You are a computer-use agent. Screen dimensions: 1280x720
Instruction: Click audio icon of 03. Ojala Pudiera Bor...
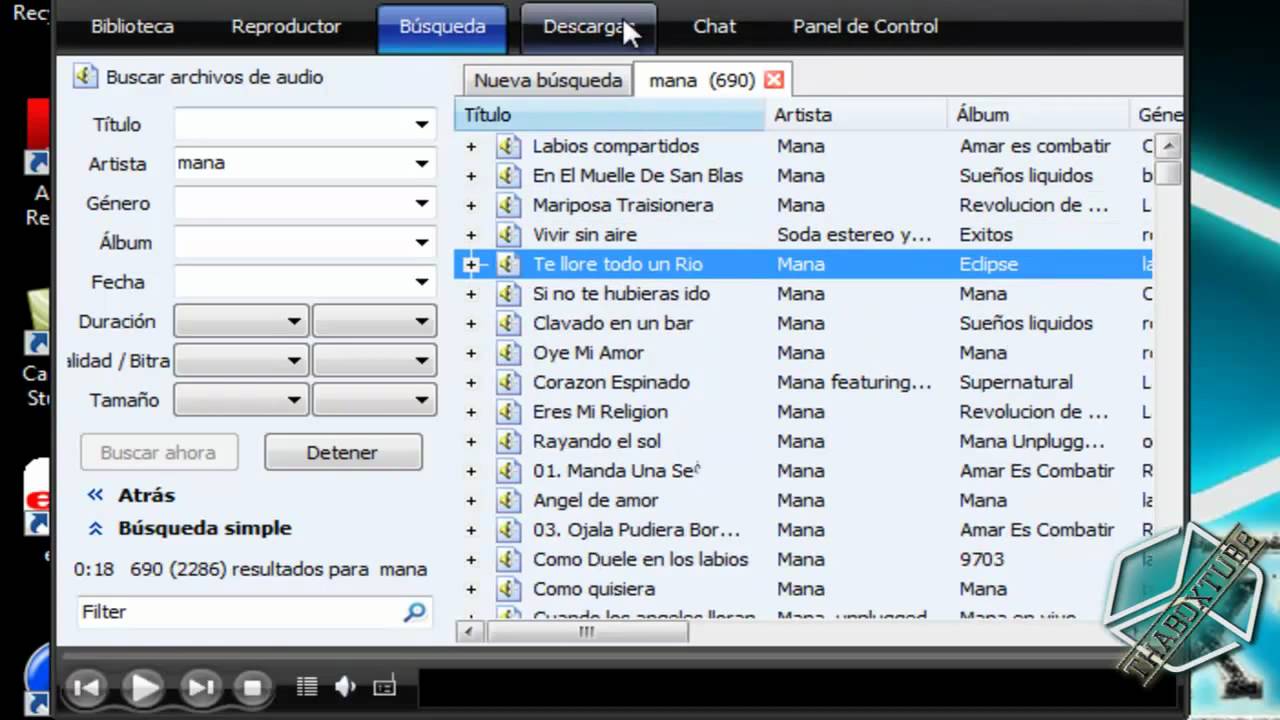tap(509, 530)
